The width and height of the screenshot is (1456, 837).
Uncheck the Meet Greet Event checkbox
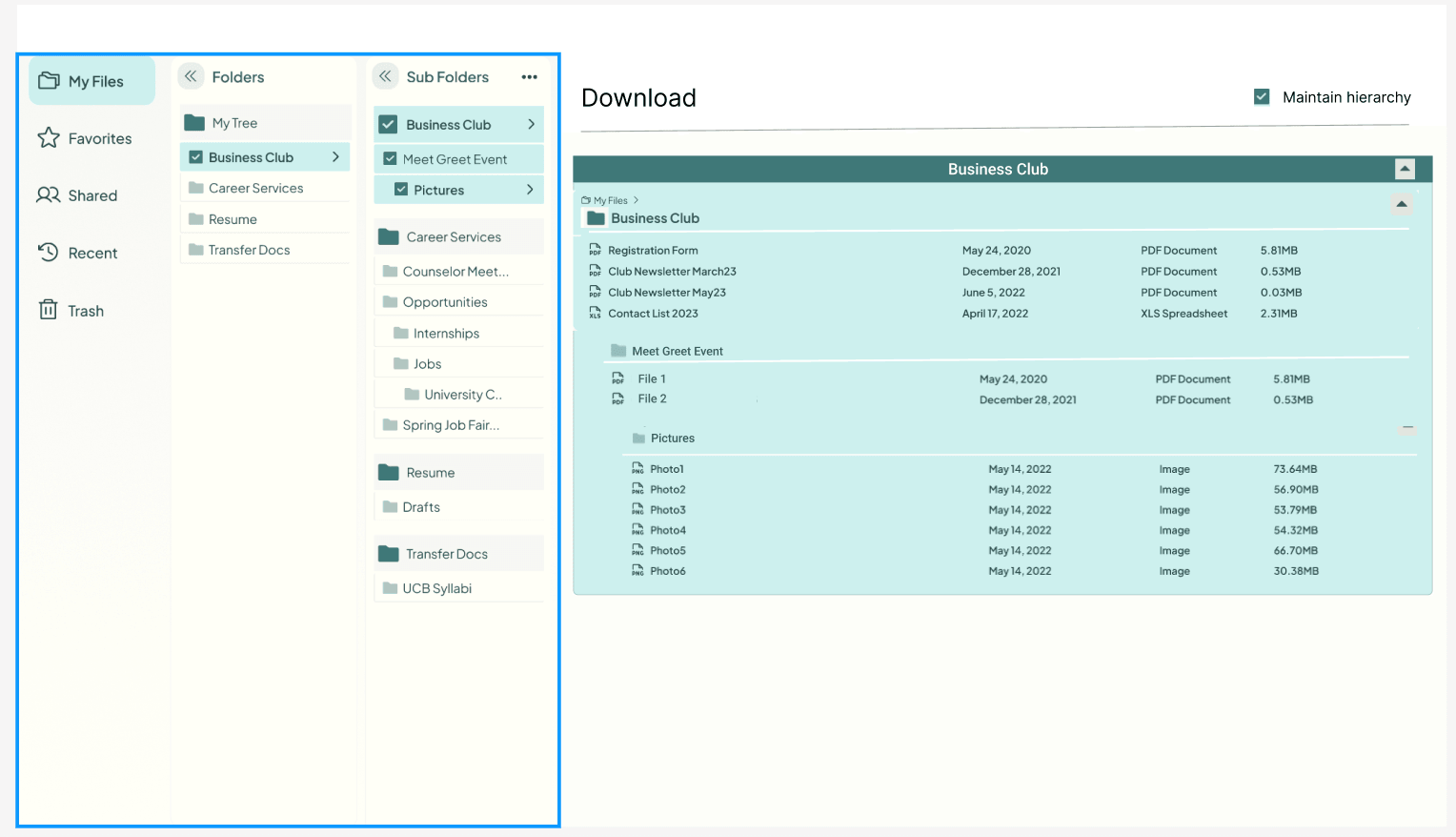(390, 159)
